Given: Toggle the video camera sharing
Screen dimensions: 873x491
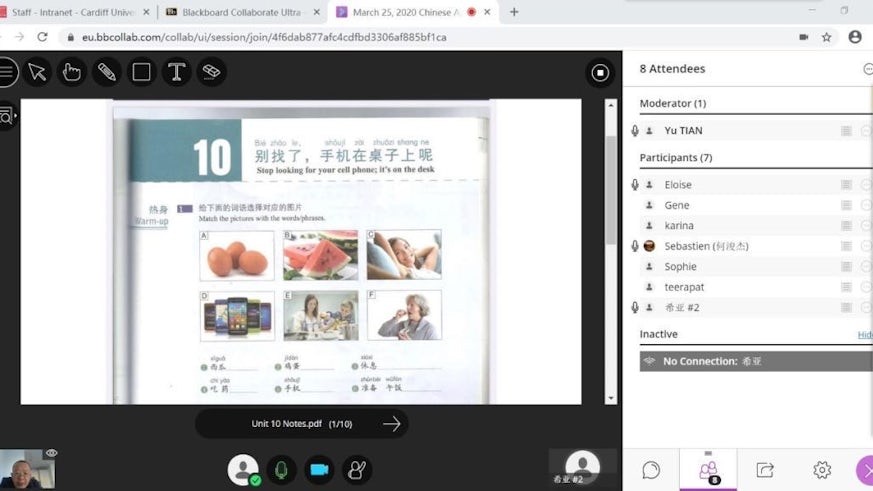Looking at the screenshot, I should pyautogui.click(x=319, y=469).
